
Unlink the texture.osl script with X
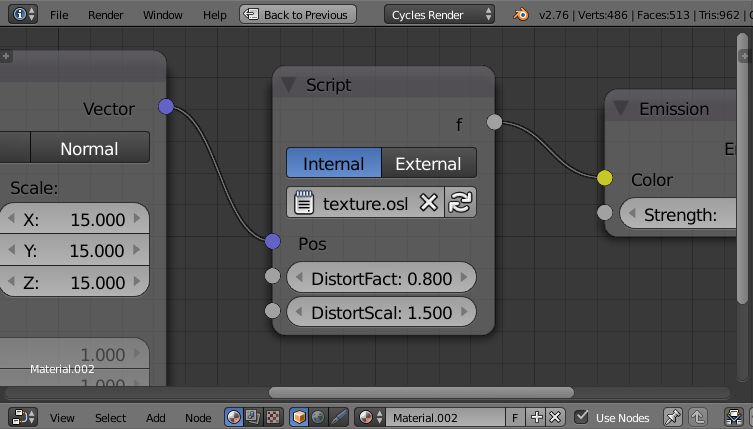pos(428,203)
